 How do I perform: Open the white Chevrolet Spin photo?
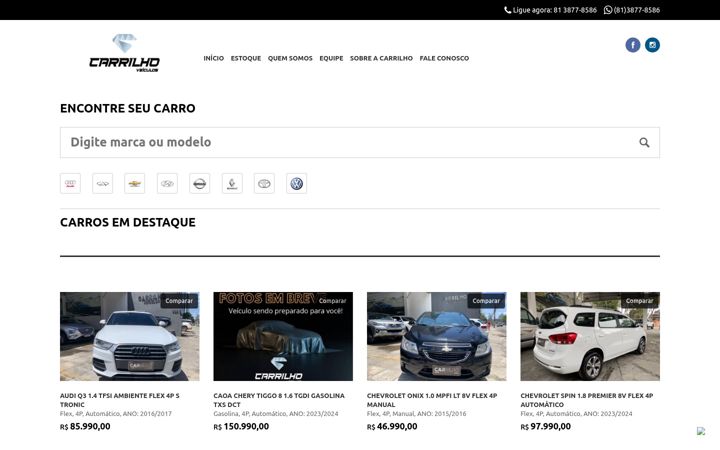[x=590, y=337]
